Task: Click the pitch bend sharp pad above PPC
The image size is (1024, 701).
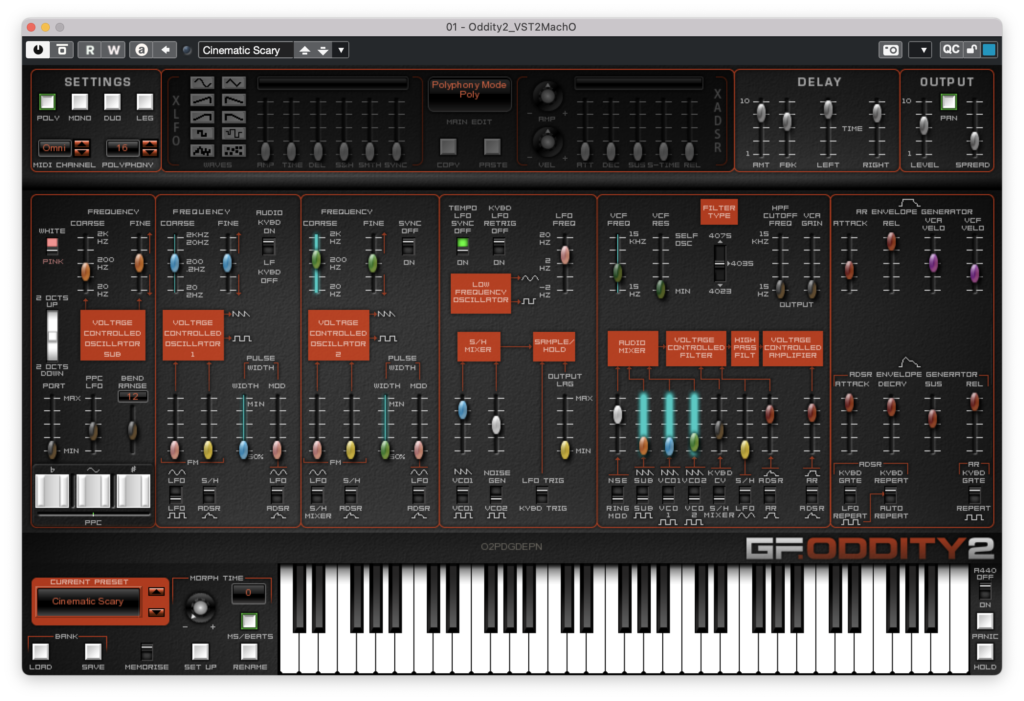Action: coord(133,490)
